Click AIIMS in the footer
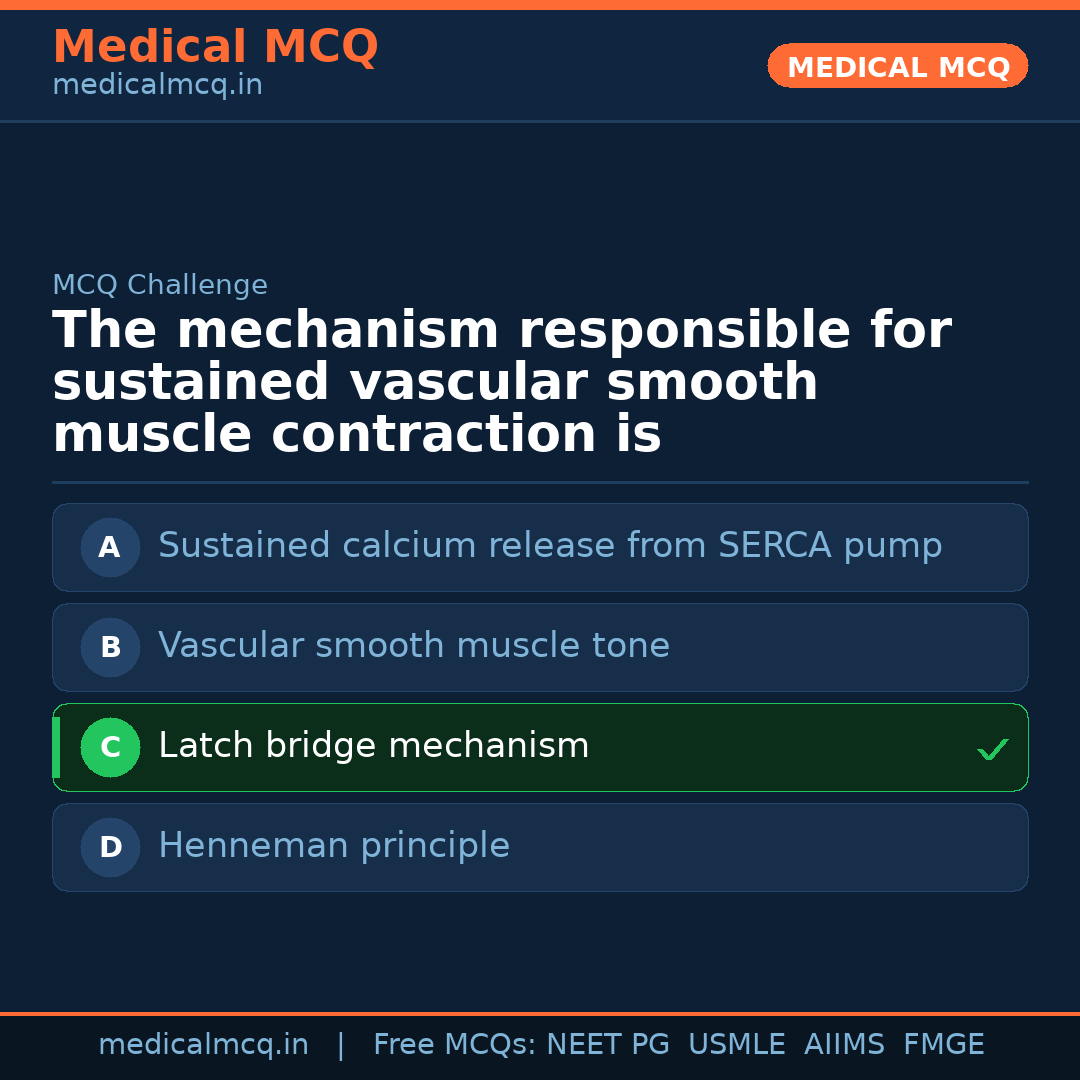 tap(844, 1045)
